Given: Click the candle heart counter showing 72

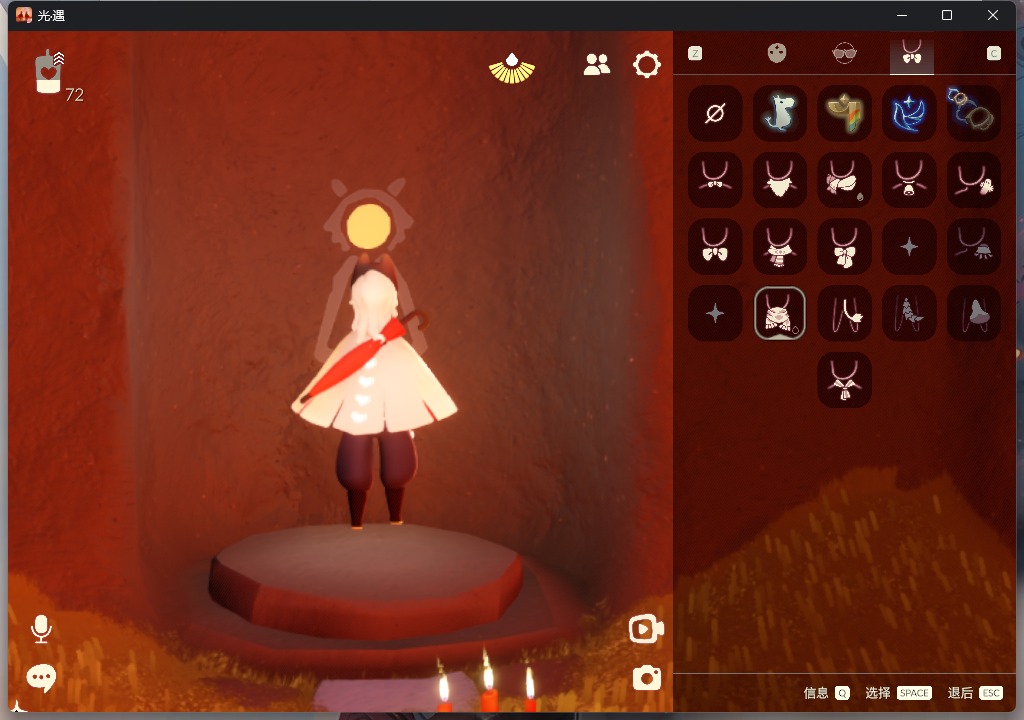Looking at the screenshot, I should [59, 74].
